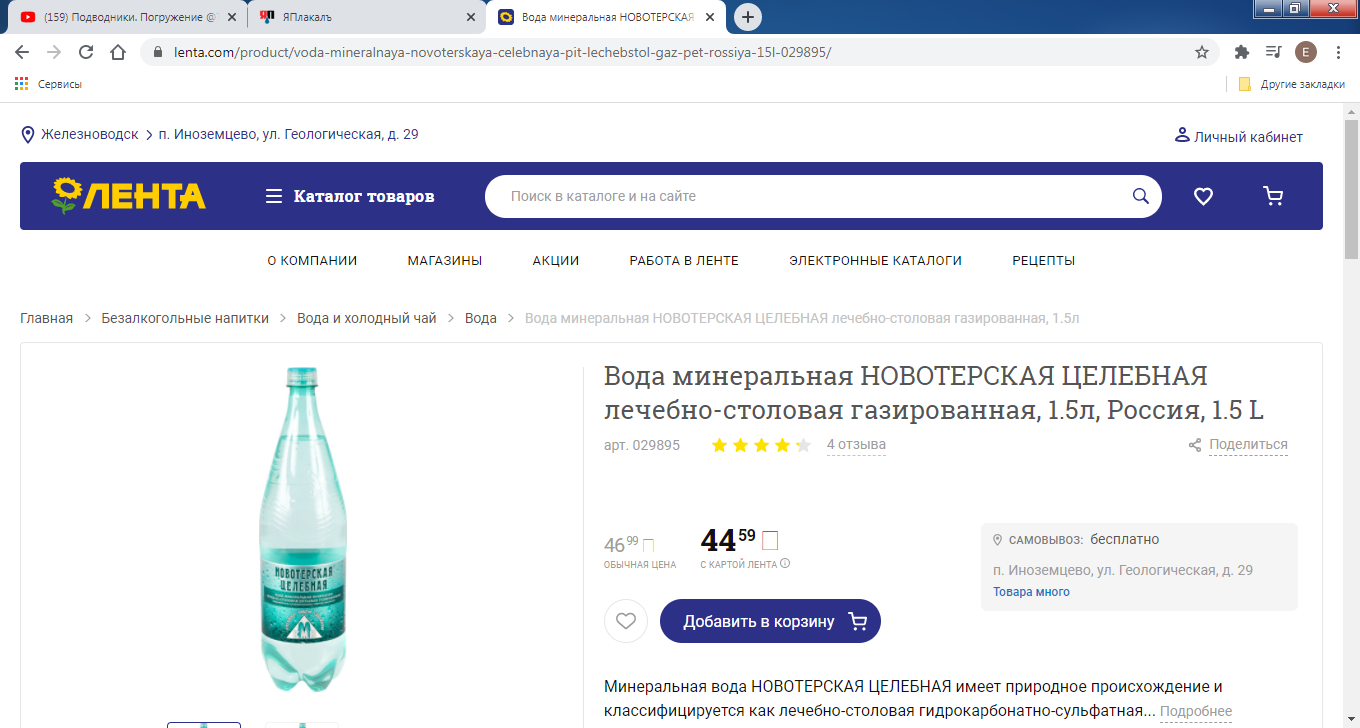Go to the Вода breadcrumb
The image size is (1360, 728).
point(481,318)
